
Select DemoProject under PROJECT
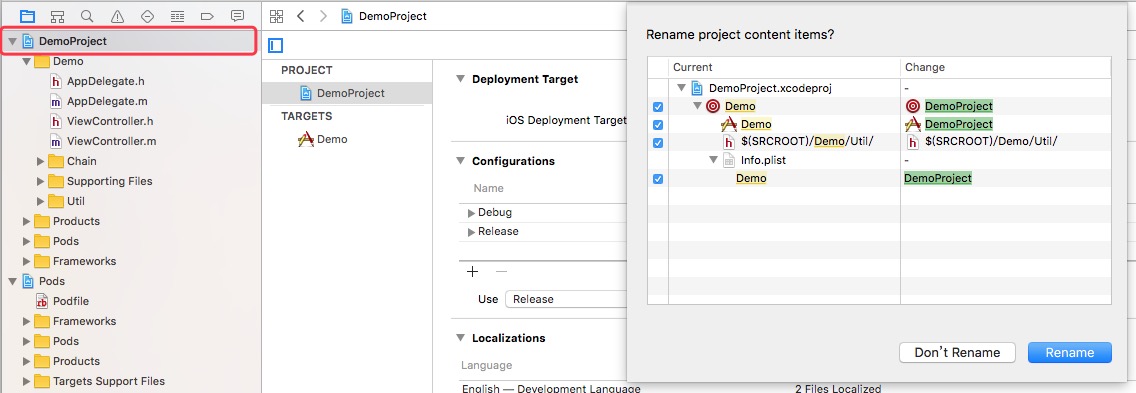pyautogui.click(x=347, y=93)
